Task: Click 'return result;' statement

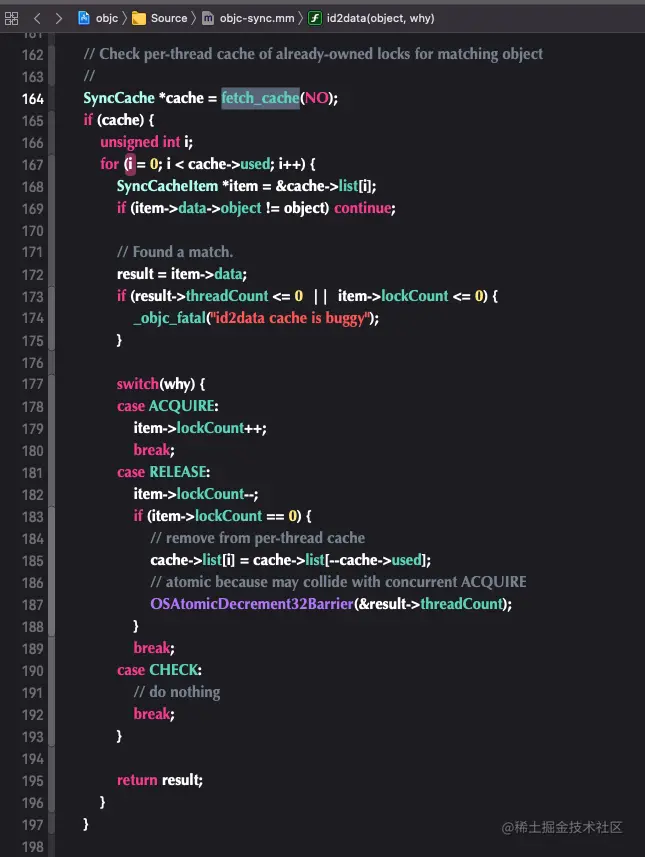Action: point(160,780)
